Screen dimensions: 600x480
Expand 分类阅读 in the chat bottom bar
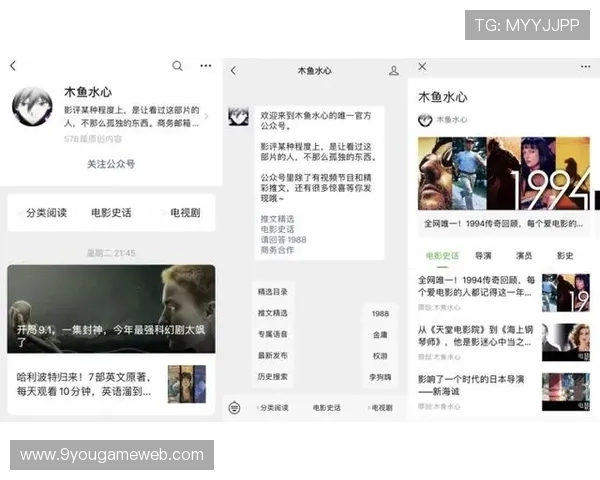[273, 408]
